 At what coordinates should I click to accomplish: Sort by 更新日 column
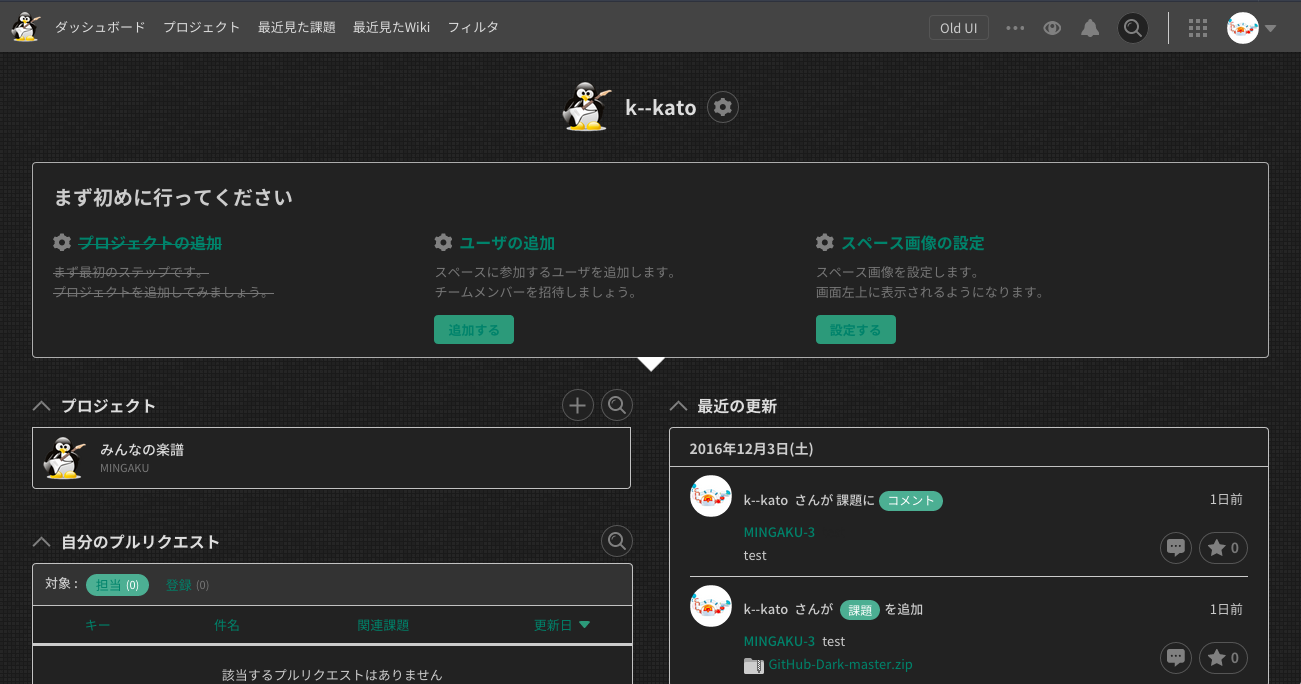pyautogui.click(x=562, y=625)
